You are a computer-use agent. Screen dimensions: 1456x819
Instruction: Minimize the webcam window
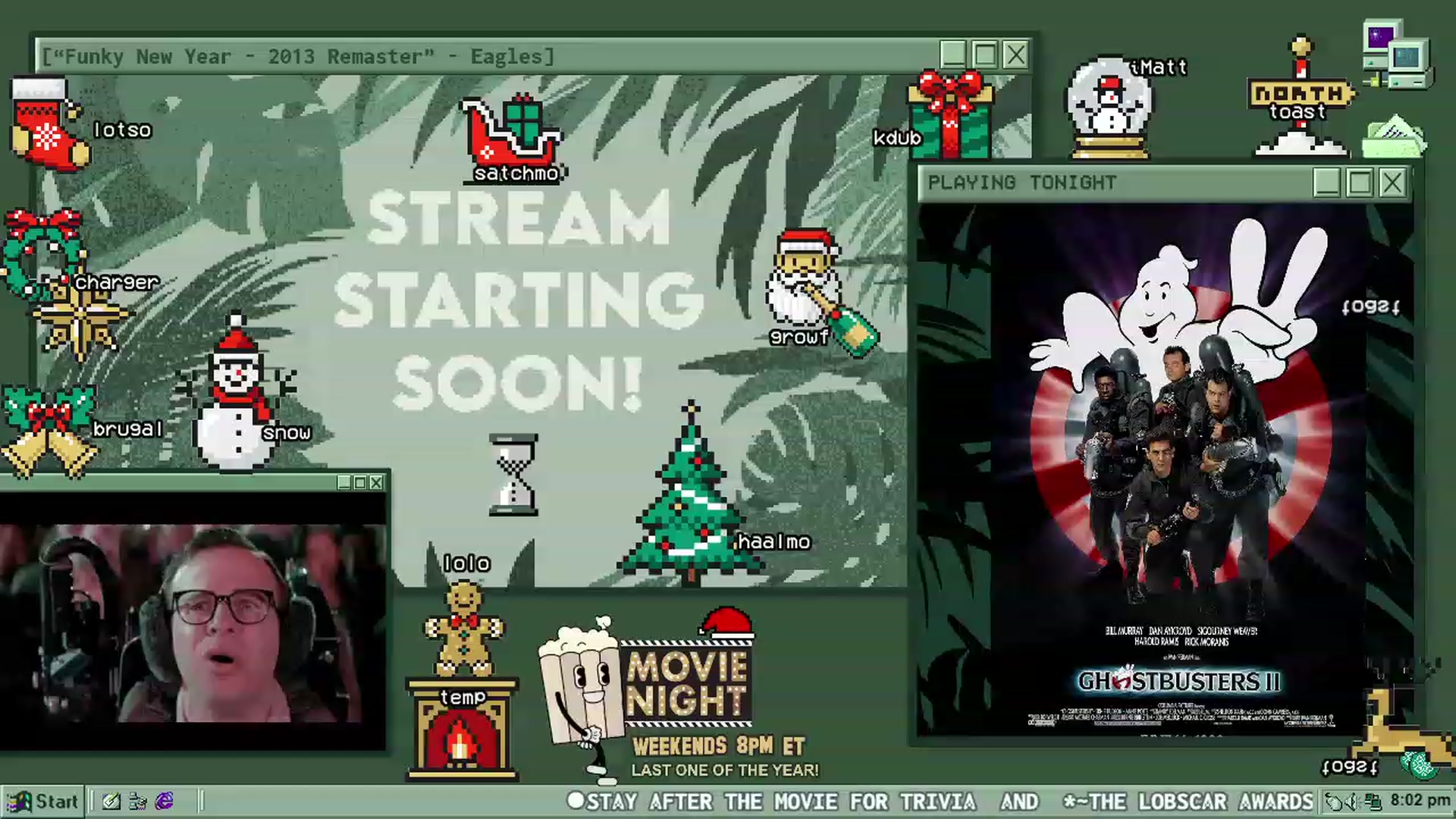click(x=344, y=482)
